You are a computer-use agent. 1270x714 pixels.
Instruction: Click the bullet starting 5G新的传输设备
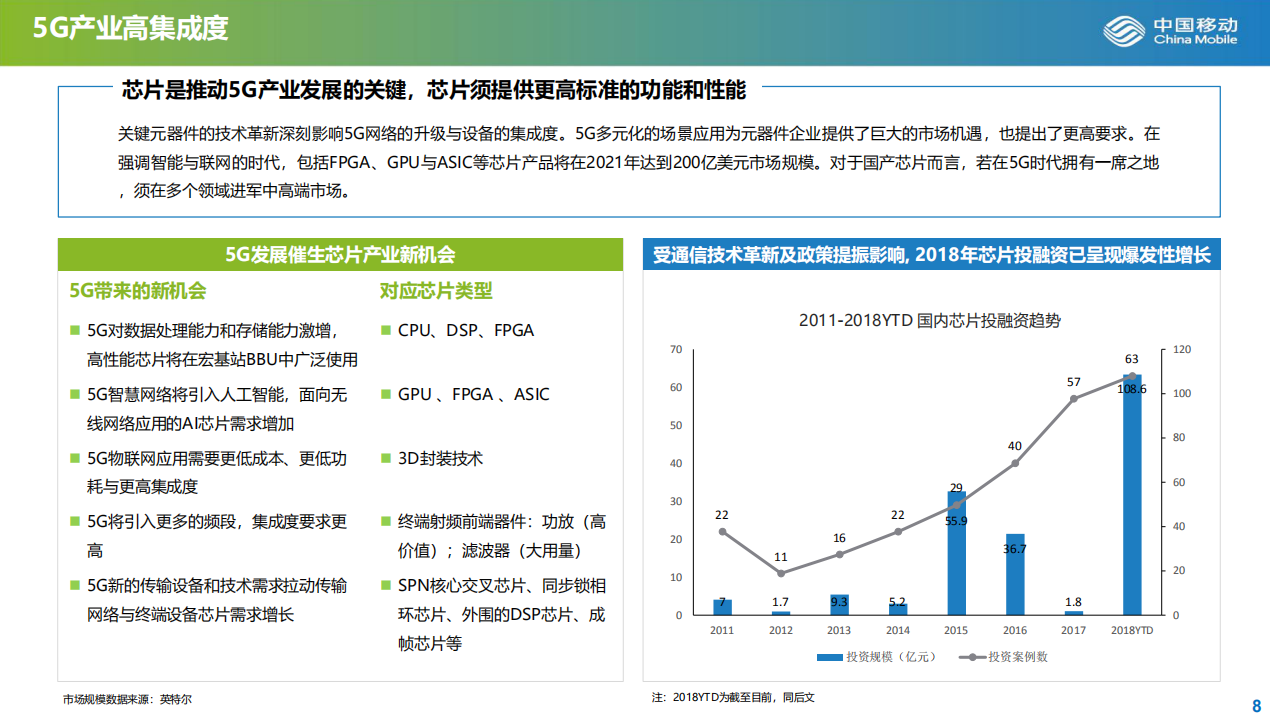tap(217, 600)
